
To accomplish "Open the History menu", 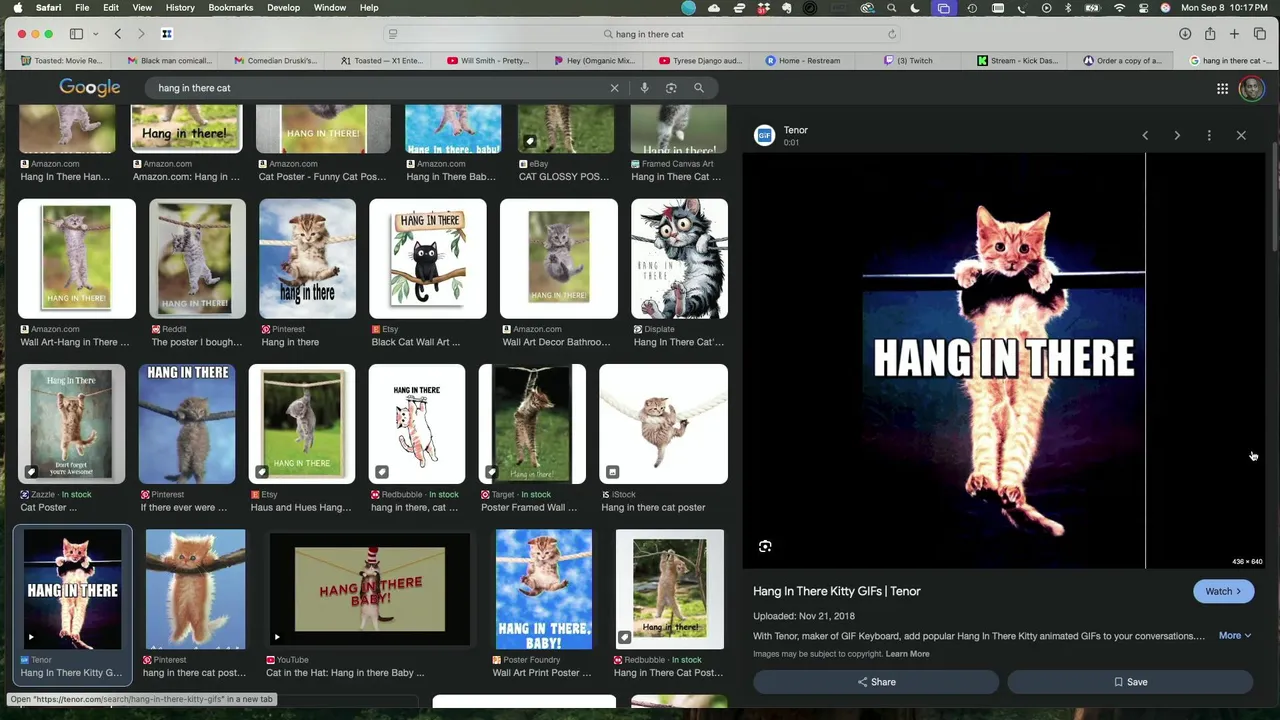I will coord(180,8).
